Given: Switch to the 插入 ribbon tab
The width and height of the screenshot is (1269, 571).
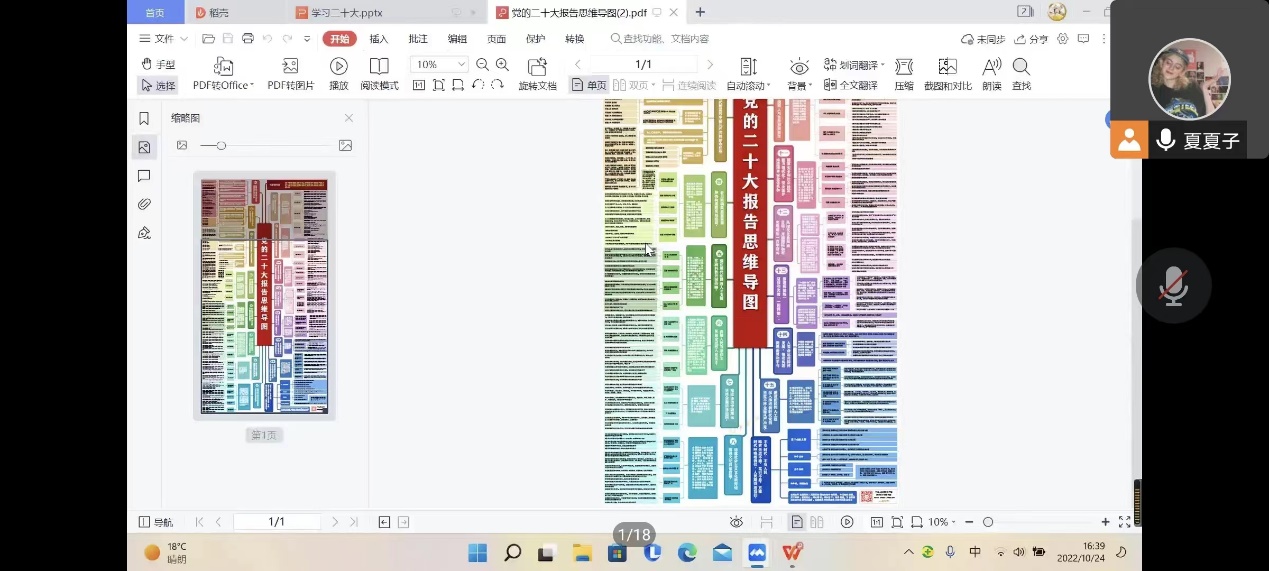Looking at the screenshot, I should [x=379, y=39].
